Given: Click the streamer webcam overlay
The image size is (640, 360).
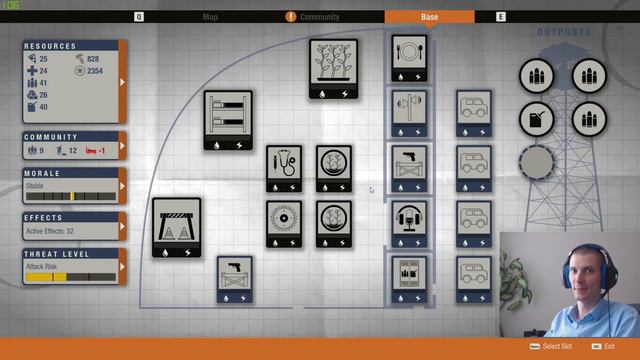Looking at the screenshot, I should point(570,284).
